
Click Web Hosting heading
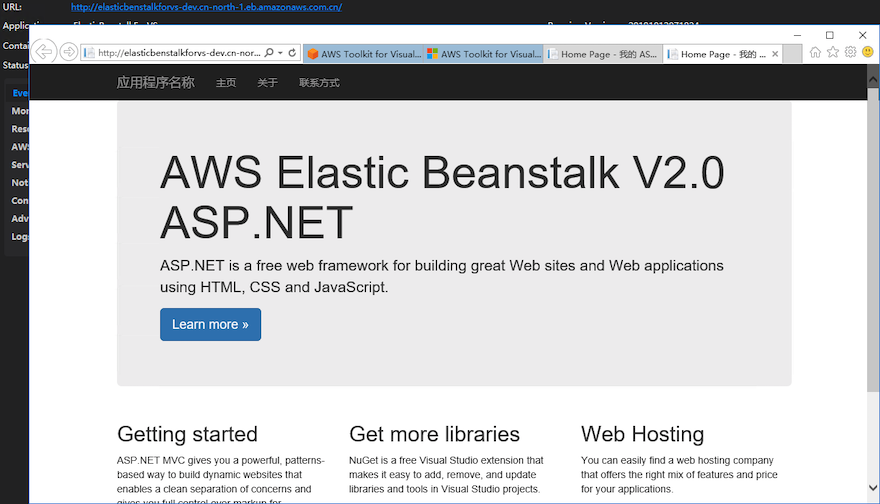pyautogui.click(x=643, y=434)
